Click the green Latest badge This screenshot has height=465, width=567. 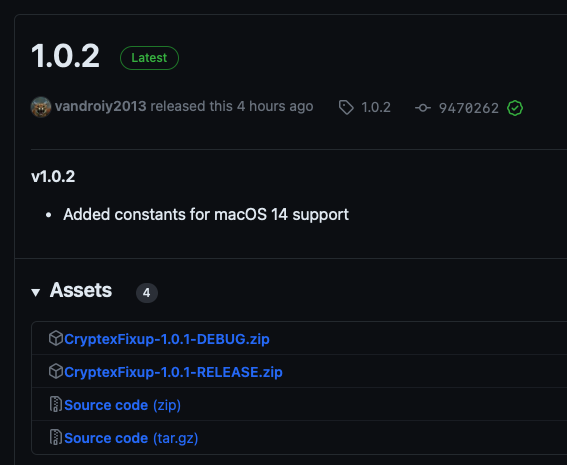pos(149,58)
